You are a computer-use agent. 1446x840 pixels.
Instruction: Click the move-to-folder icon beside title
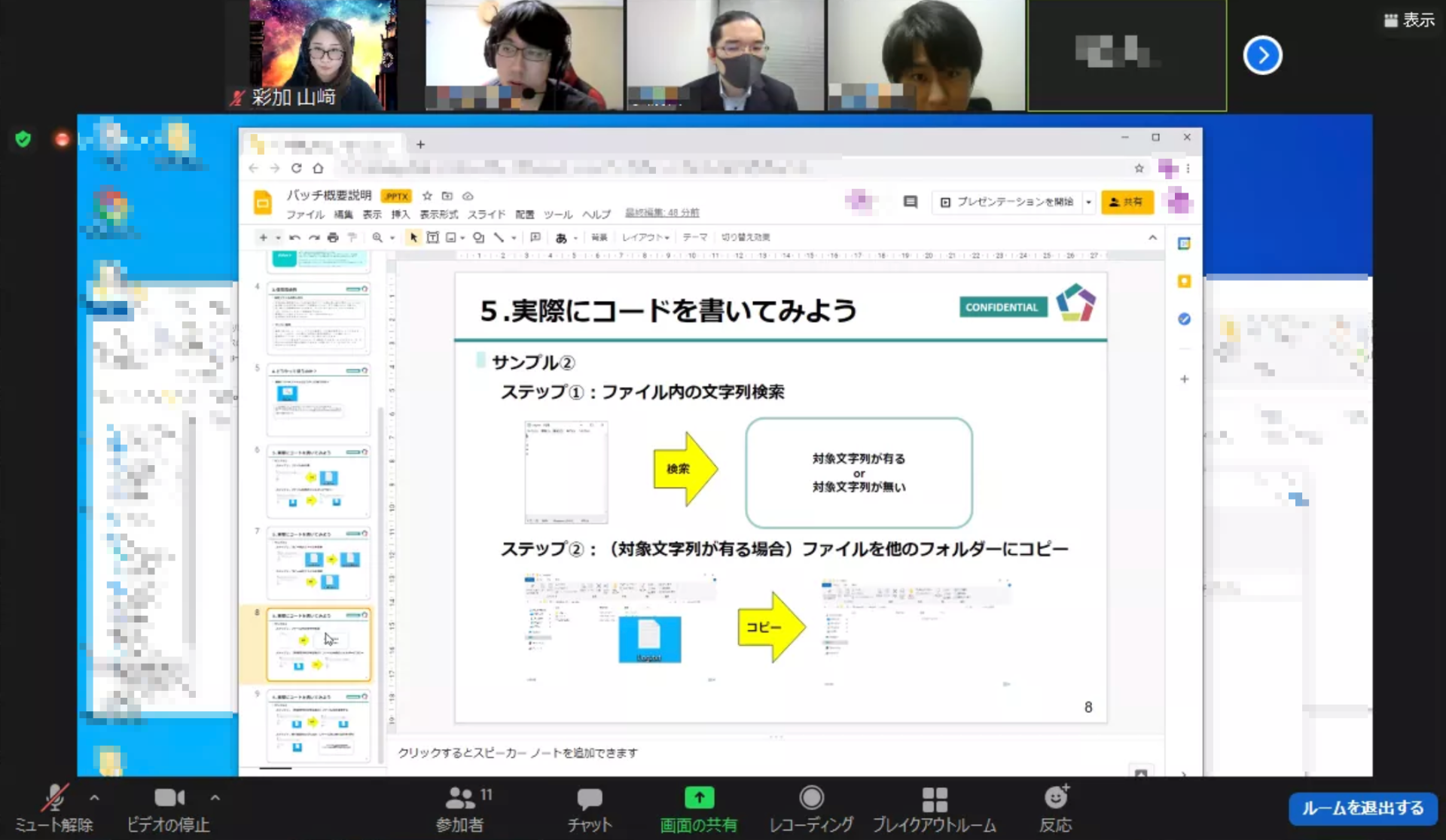click(x=447, y=196)
